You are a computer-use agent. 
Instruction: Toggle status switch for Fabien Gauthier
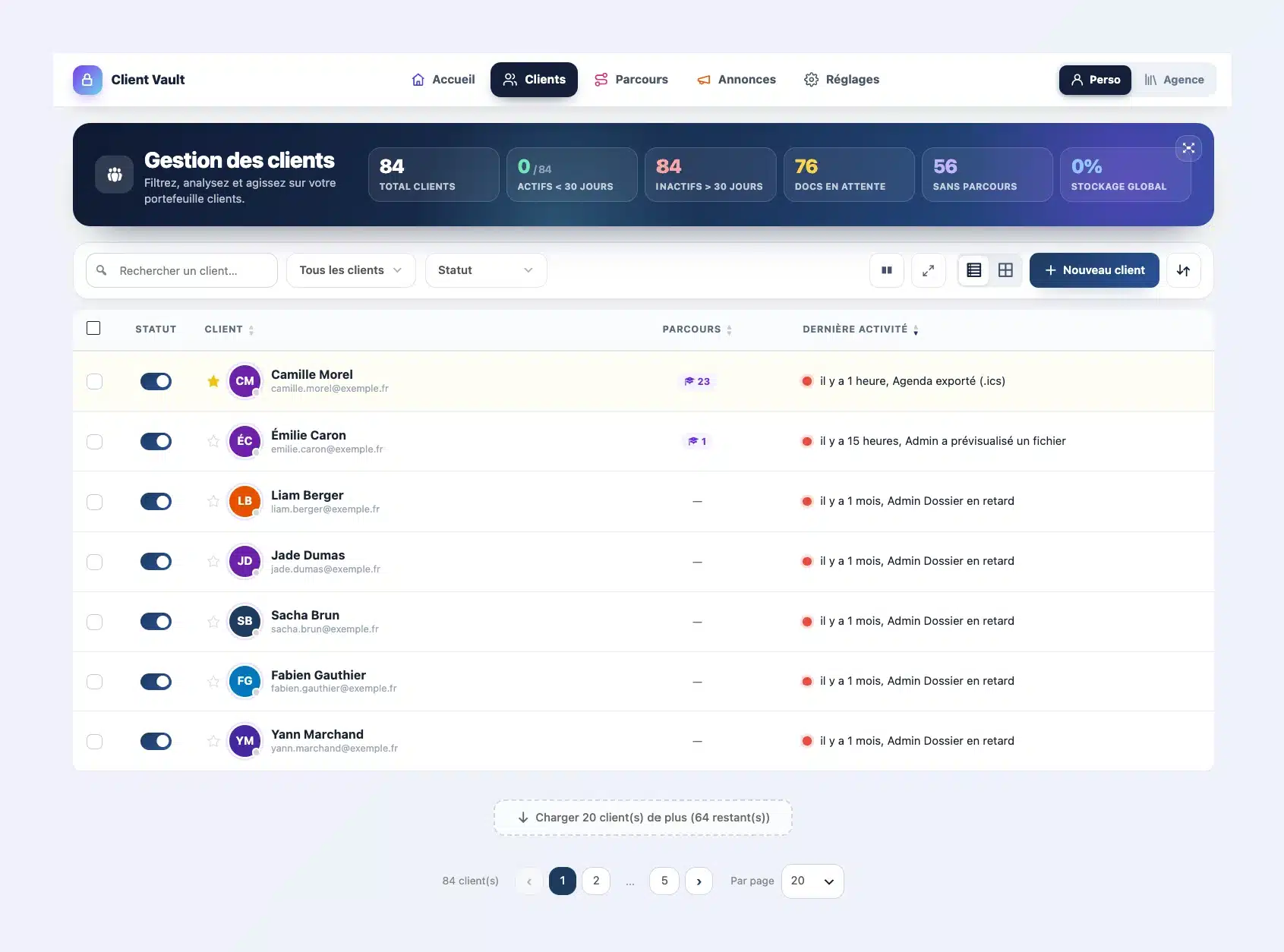[156, 681]
